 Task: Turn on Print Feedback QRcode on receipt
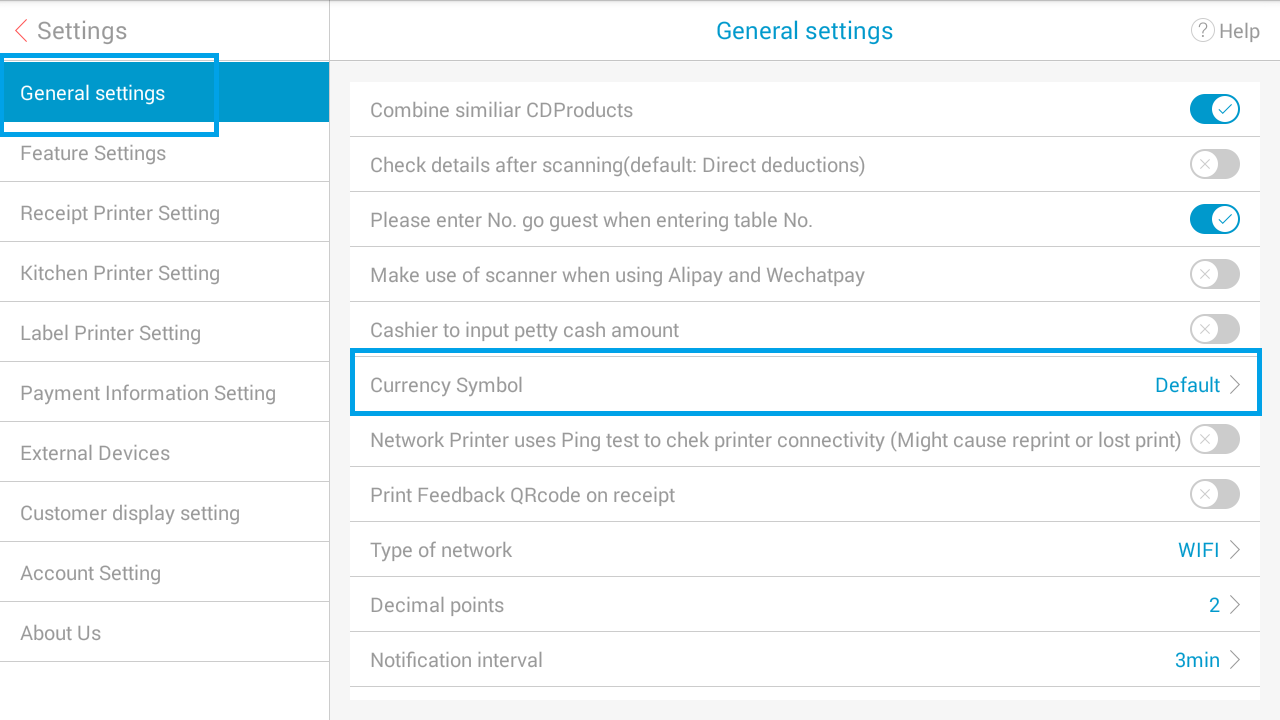(x=1214, y=494)
